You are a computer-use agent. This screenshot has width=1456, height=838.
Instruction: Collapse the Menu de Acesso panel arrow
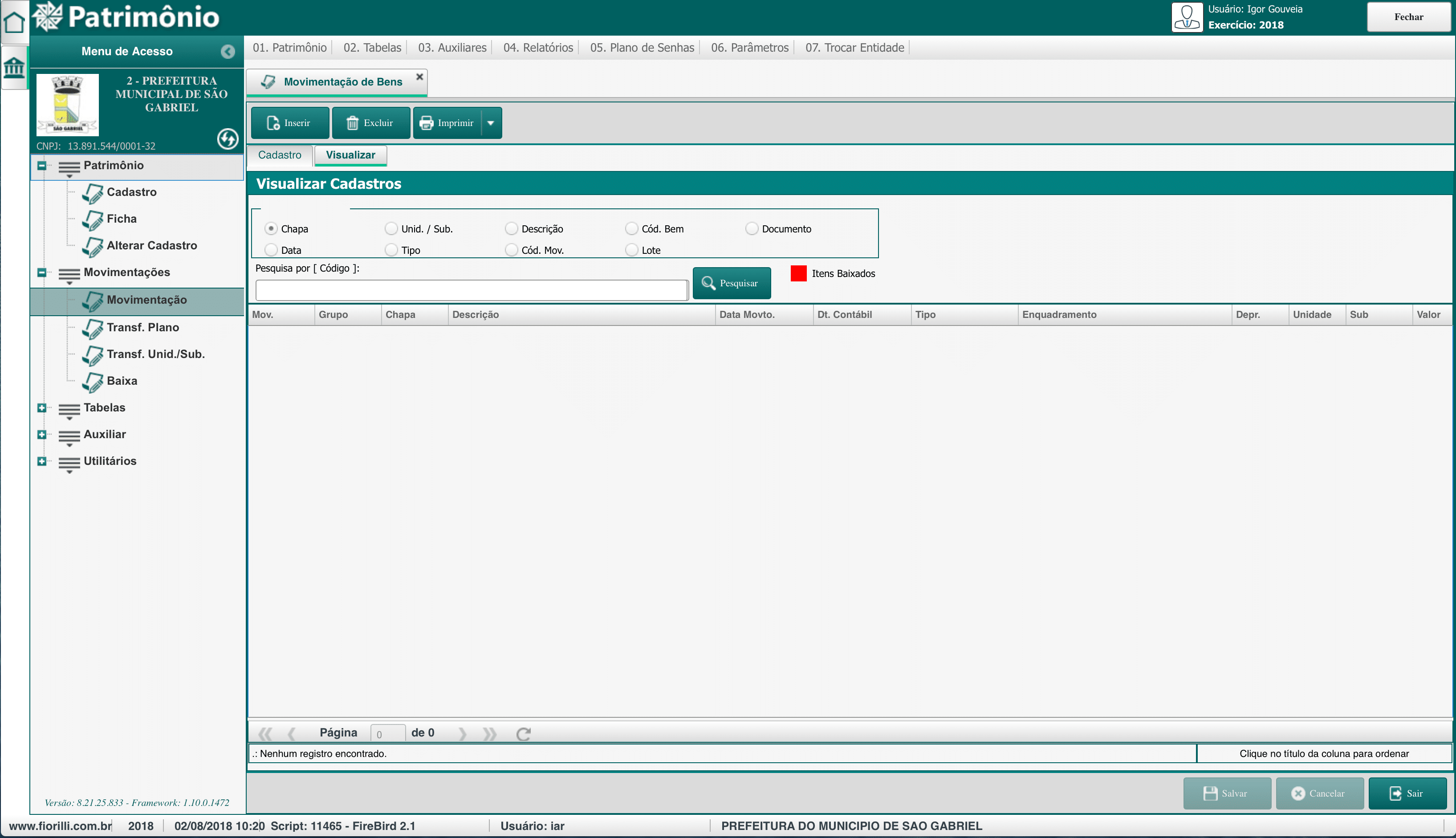pyautogui.click(x=228, y=52)
